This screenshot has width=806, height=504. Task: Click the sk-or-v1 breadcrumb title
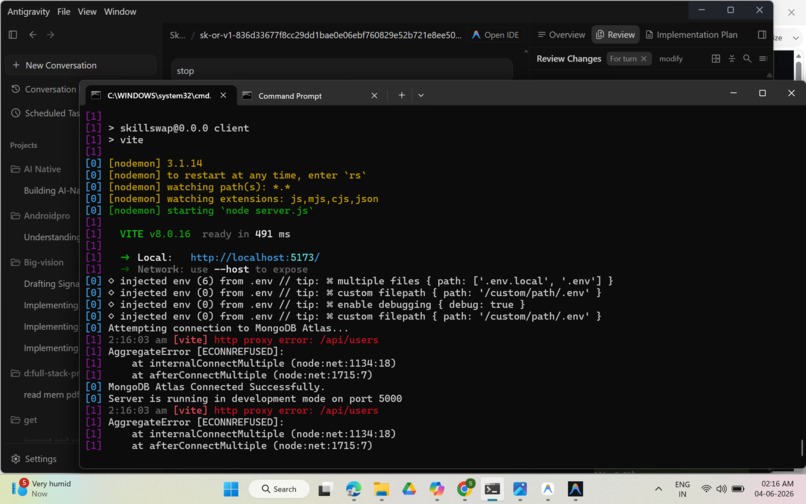tap(331, 35)
